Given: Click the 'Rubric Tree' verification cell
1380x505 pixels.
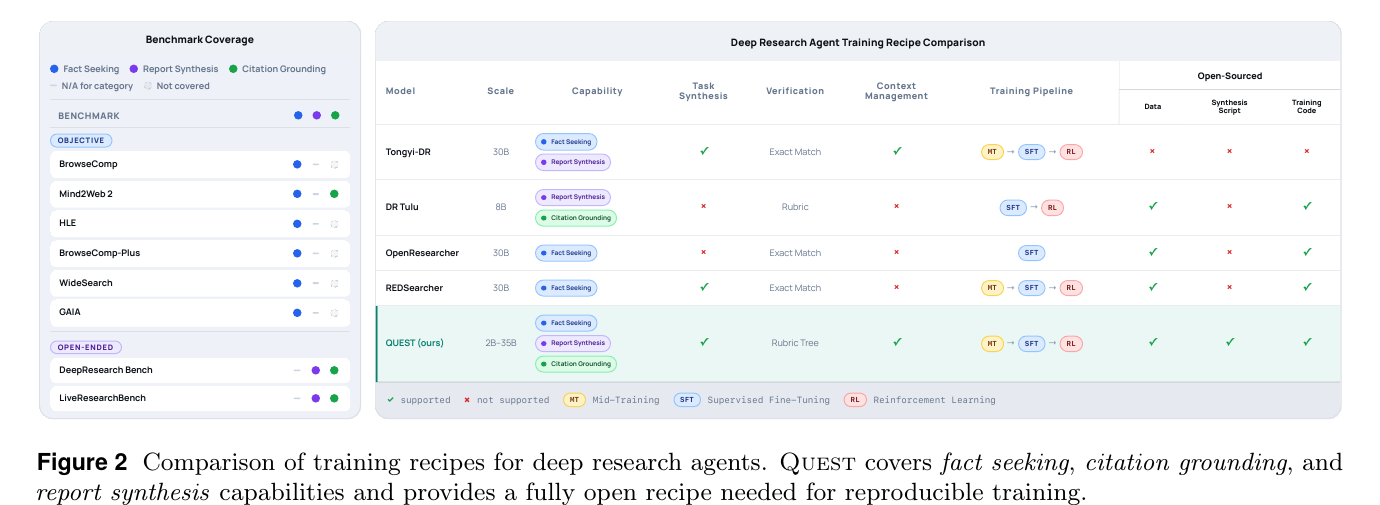Looking at the screenshot, I should click(x=795, y=343).
